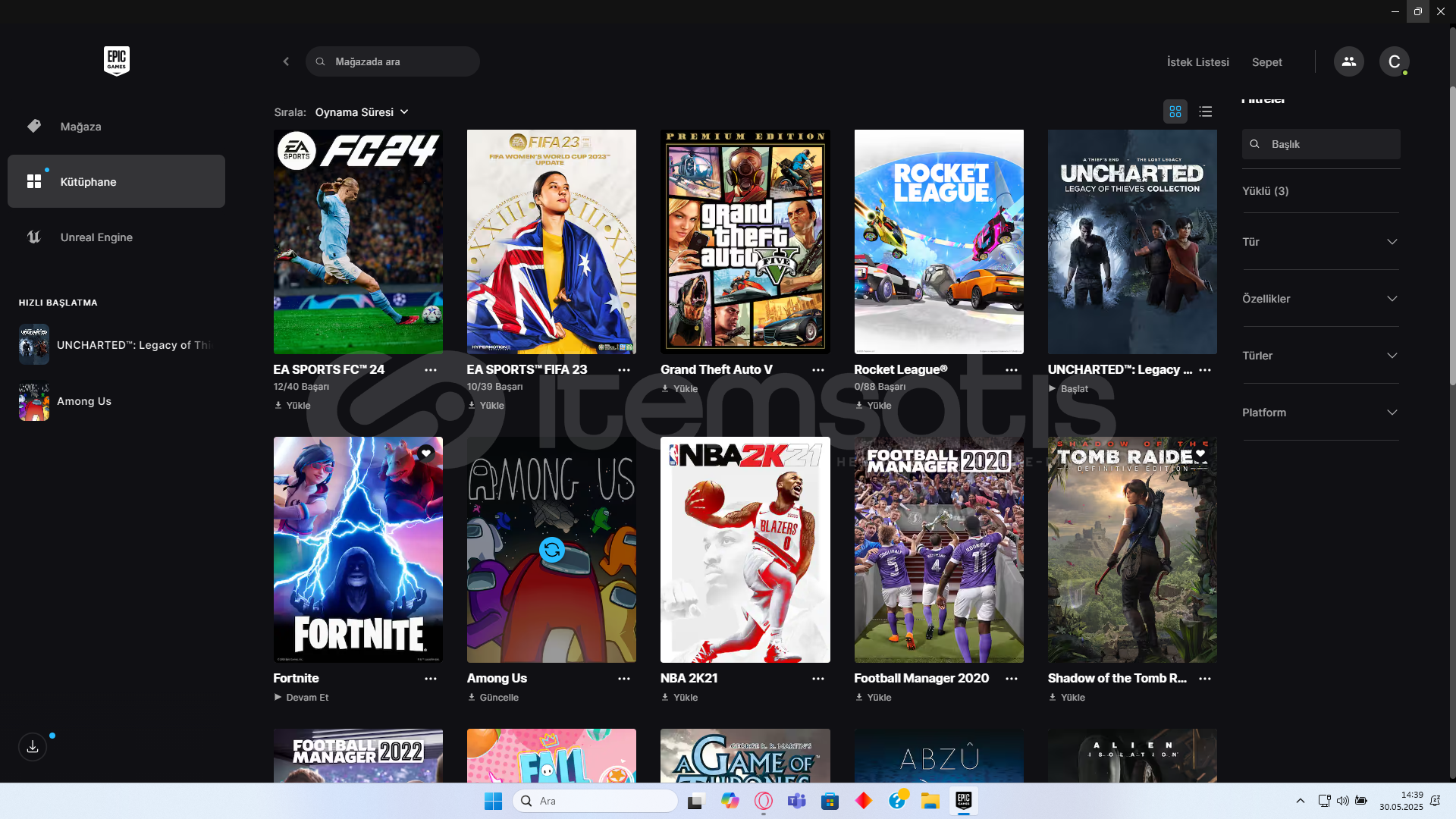
Task: Click Yükle under NBA 2K21
Action: tap(679, 698)
